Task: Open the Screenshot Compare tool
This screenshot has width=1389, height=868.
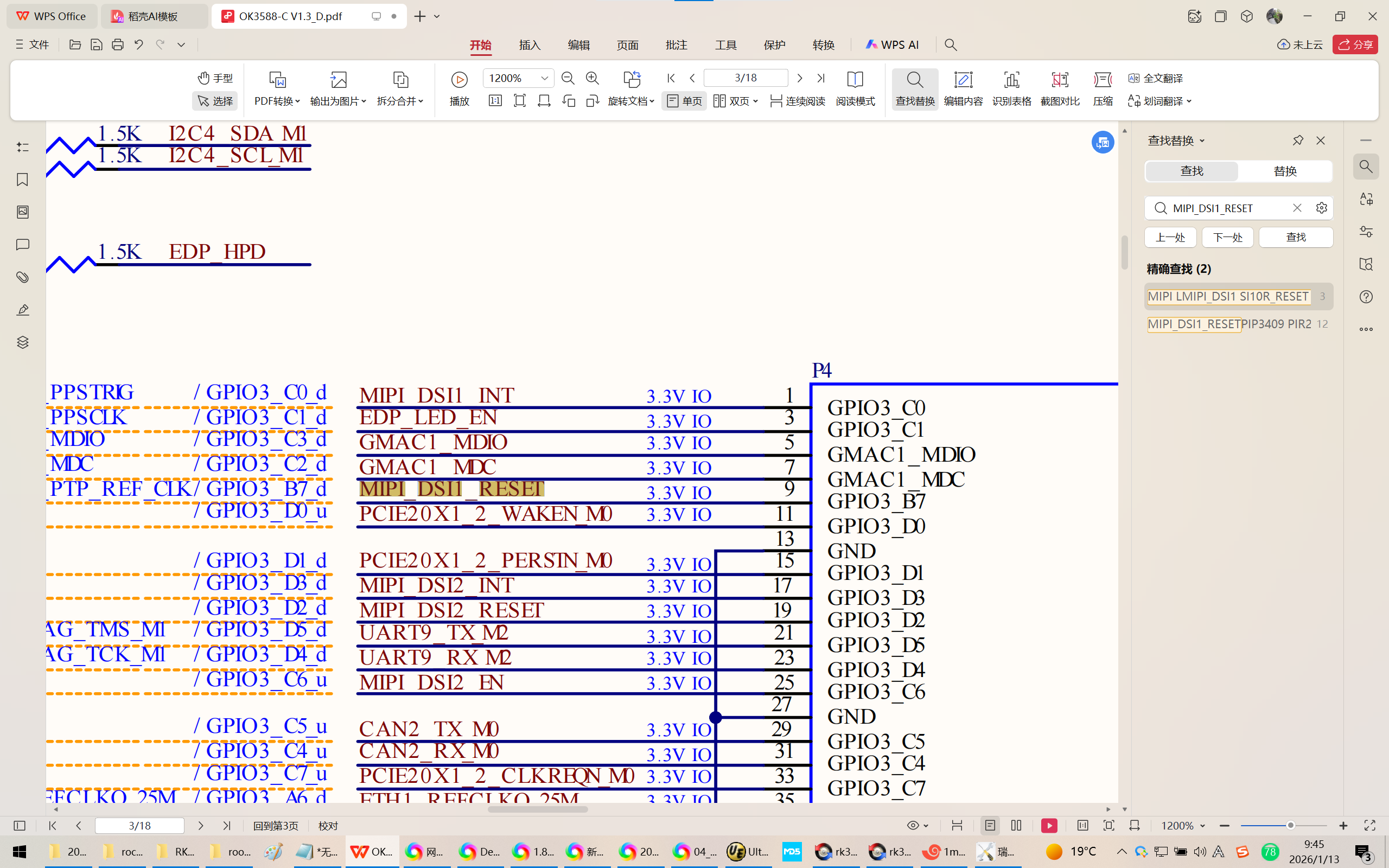Action: pyautogui.click(x=1060, y=80)
